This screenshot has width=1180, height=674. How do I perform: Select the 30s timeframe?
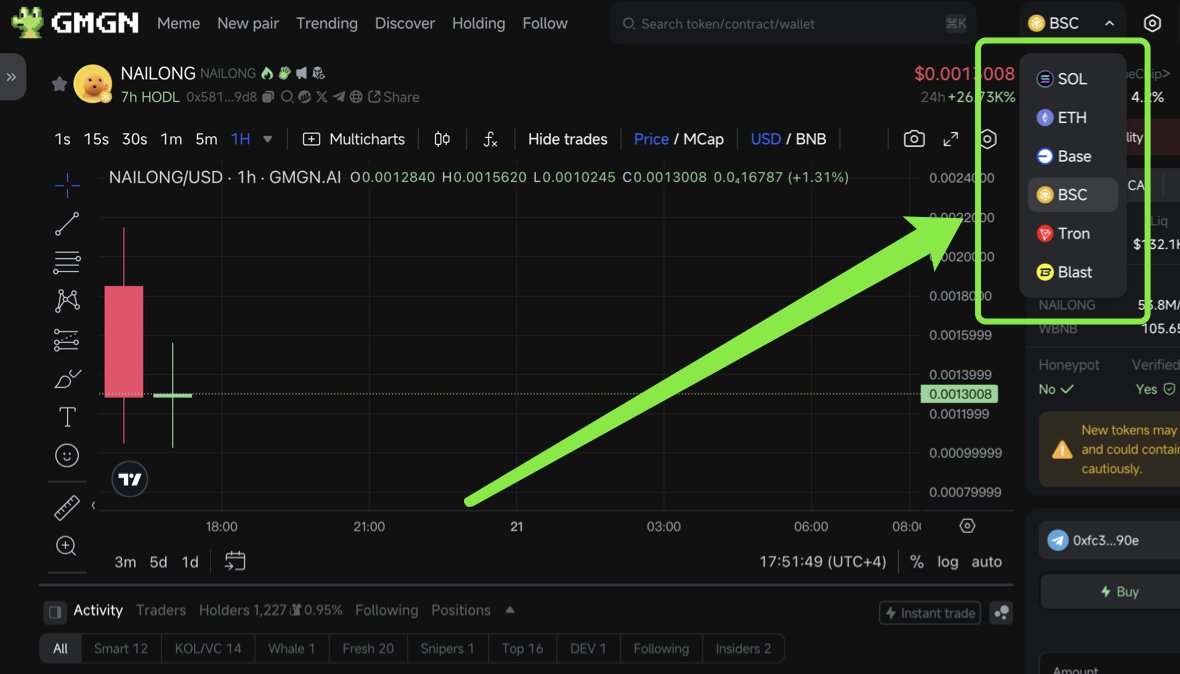tap(135, 139)
